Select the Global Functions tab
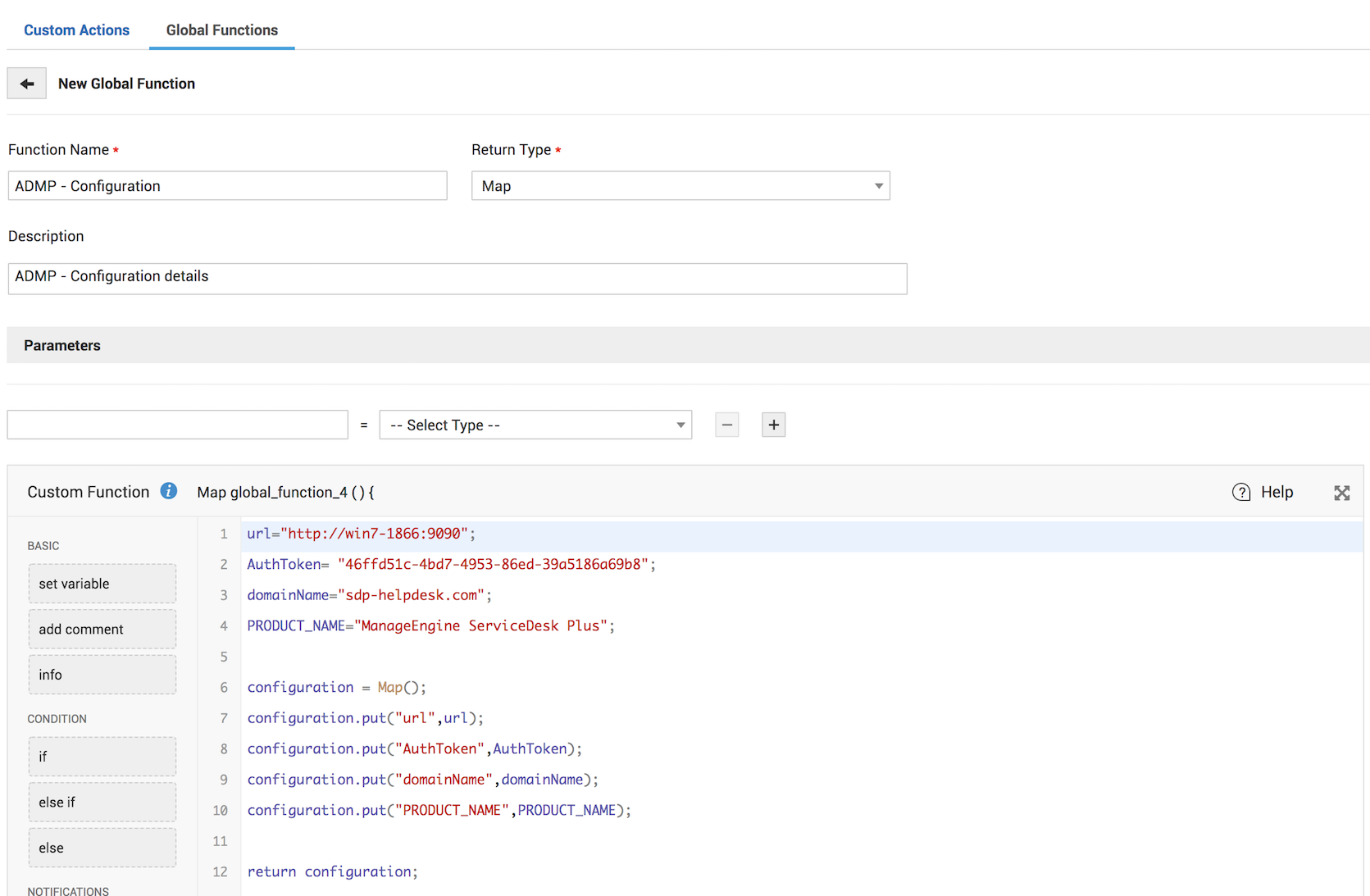 point(221,30)
